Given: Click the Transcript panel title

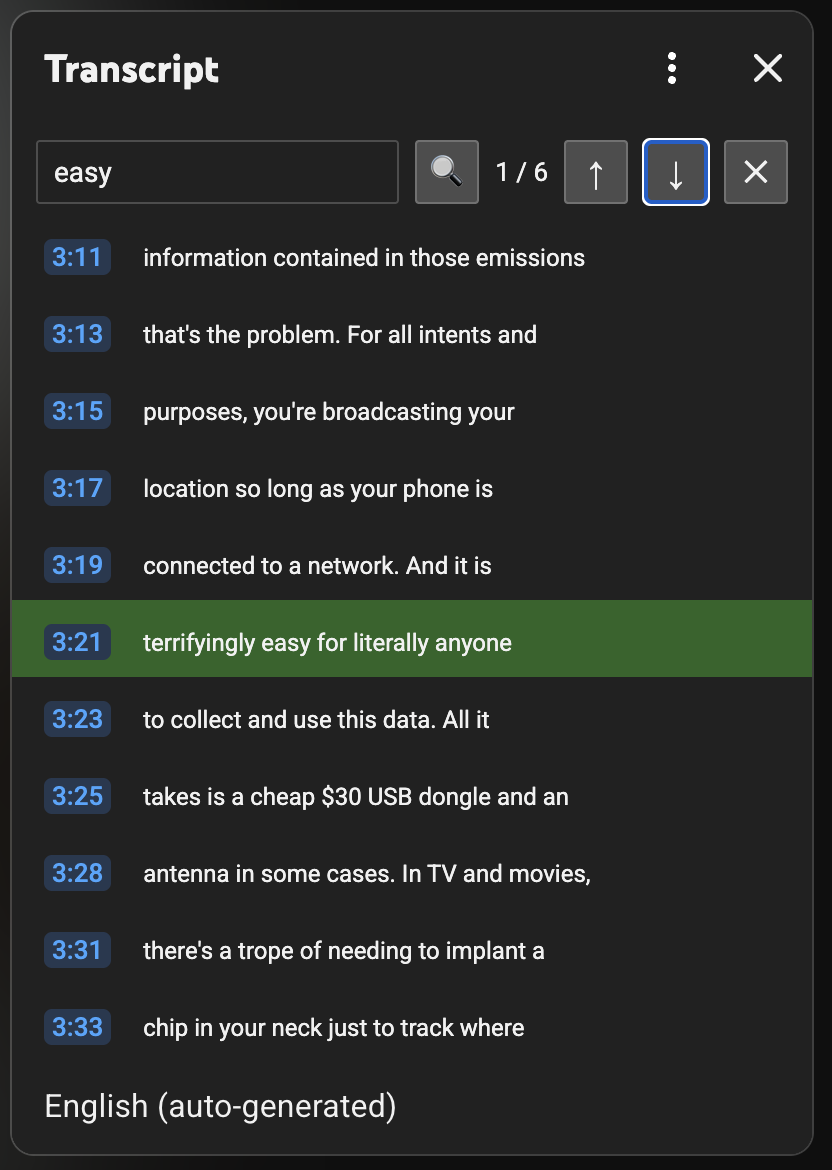Looking at the screenshot, I should tap(131, 68).
